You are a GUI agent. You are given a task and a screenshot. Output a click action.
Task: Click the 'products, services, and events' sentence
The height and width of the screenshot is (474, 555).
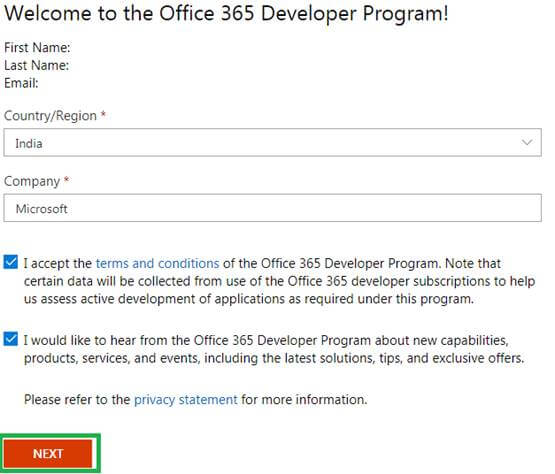(x=274, y=358)
